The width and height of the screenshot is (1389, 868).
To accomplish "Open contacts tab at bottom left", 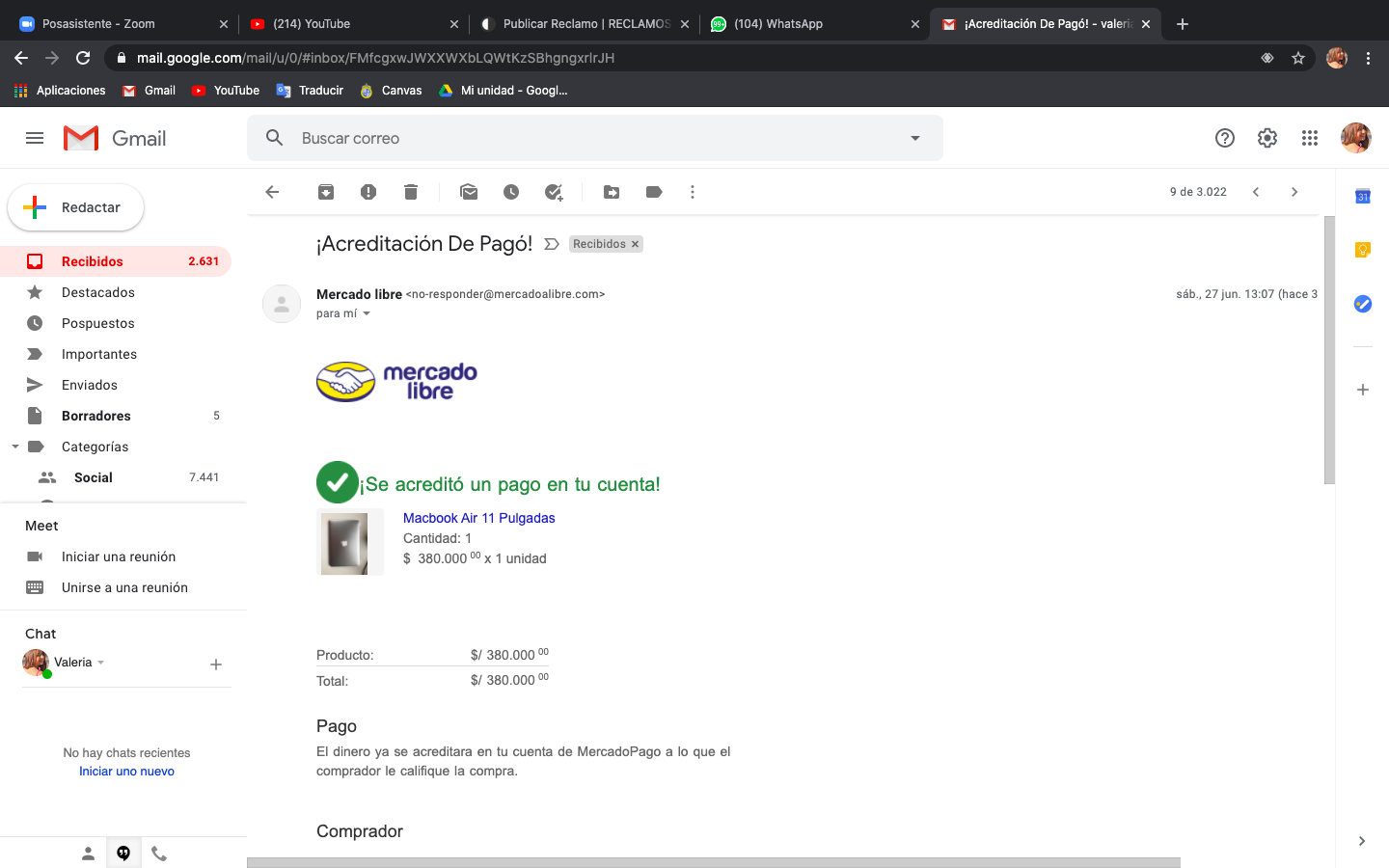I will tap(88, 853).
